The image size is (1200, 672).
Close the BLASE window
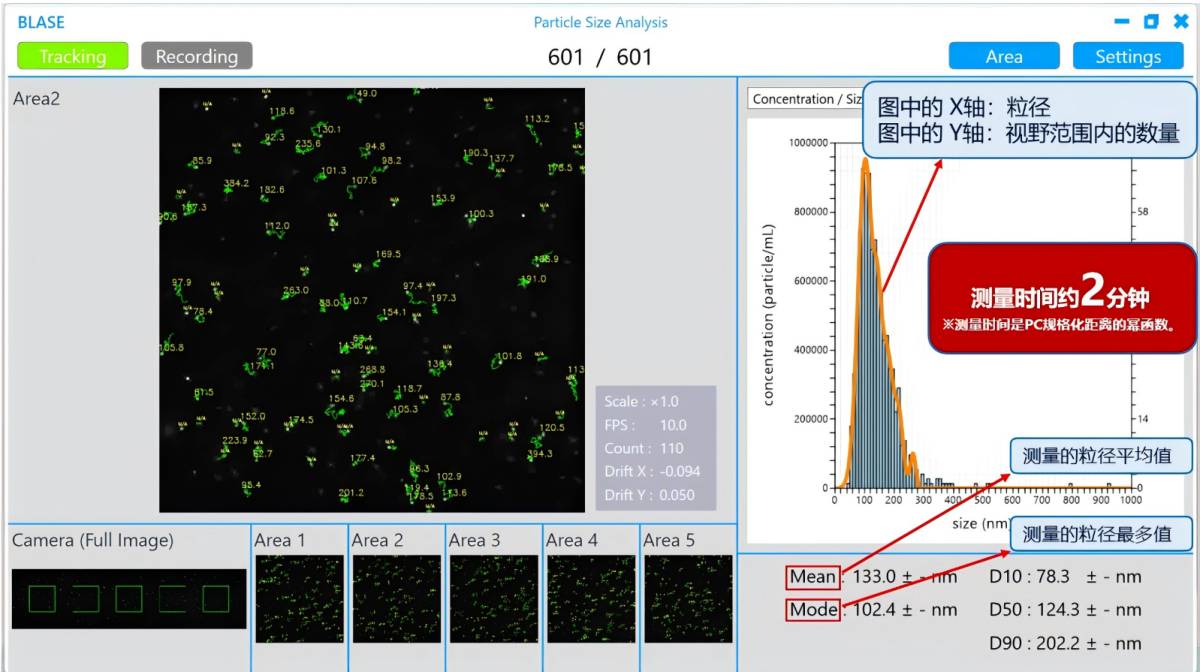coord(1181,21)
